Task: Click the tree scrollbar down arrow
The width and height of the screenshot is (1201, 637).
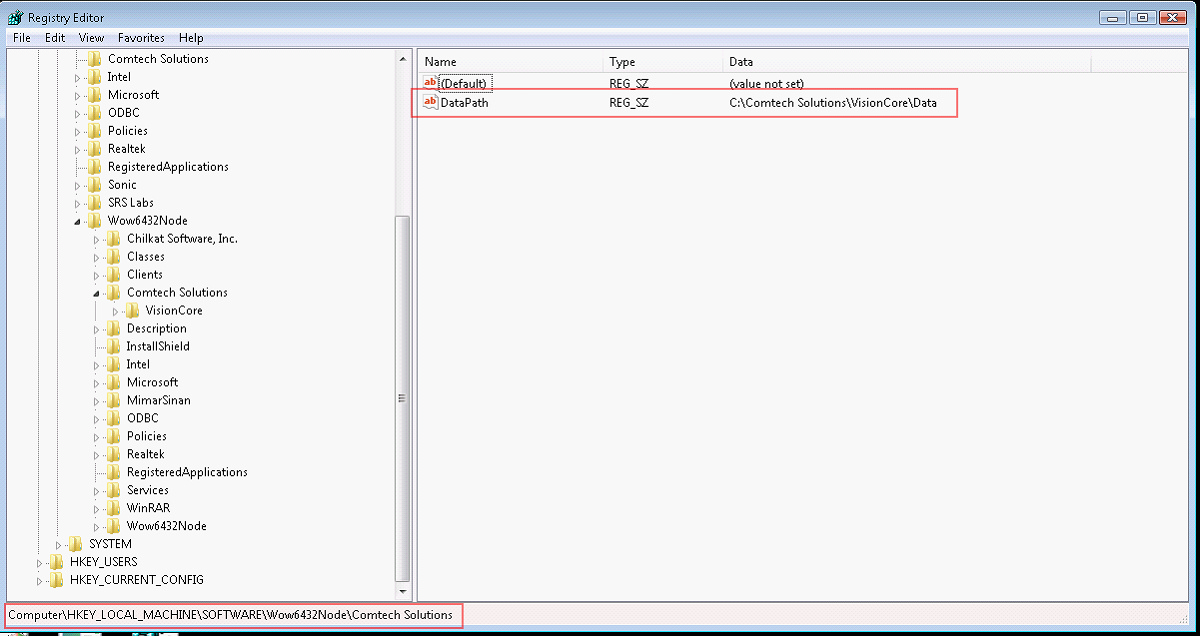Action: pyautogui.click(x=403, y=591)
